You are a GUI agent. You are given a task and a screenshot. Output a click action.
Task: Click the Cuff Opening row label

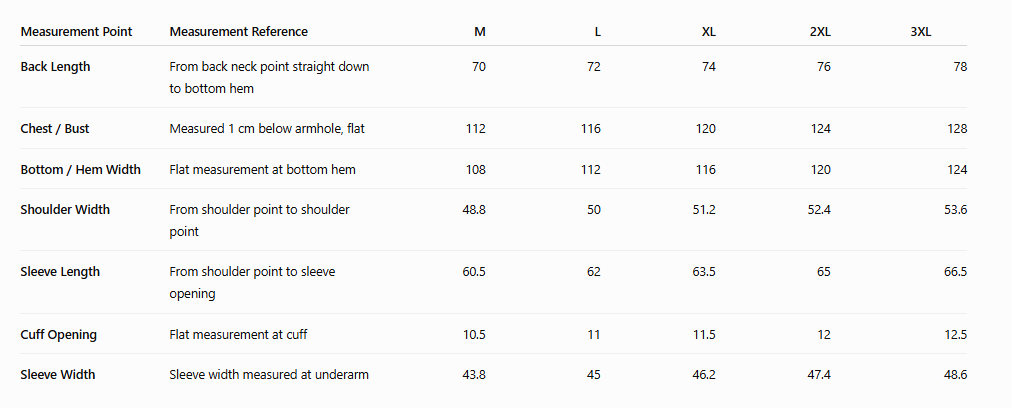point(59,334)
